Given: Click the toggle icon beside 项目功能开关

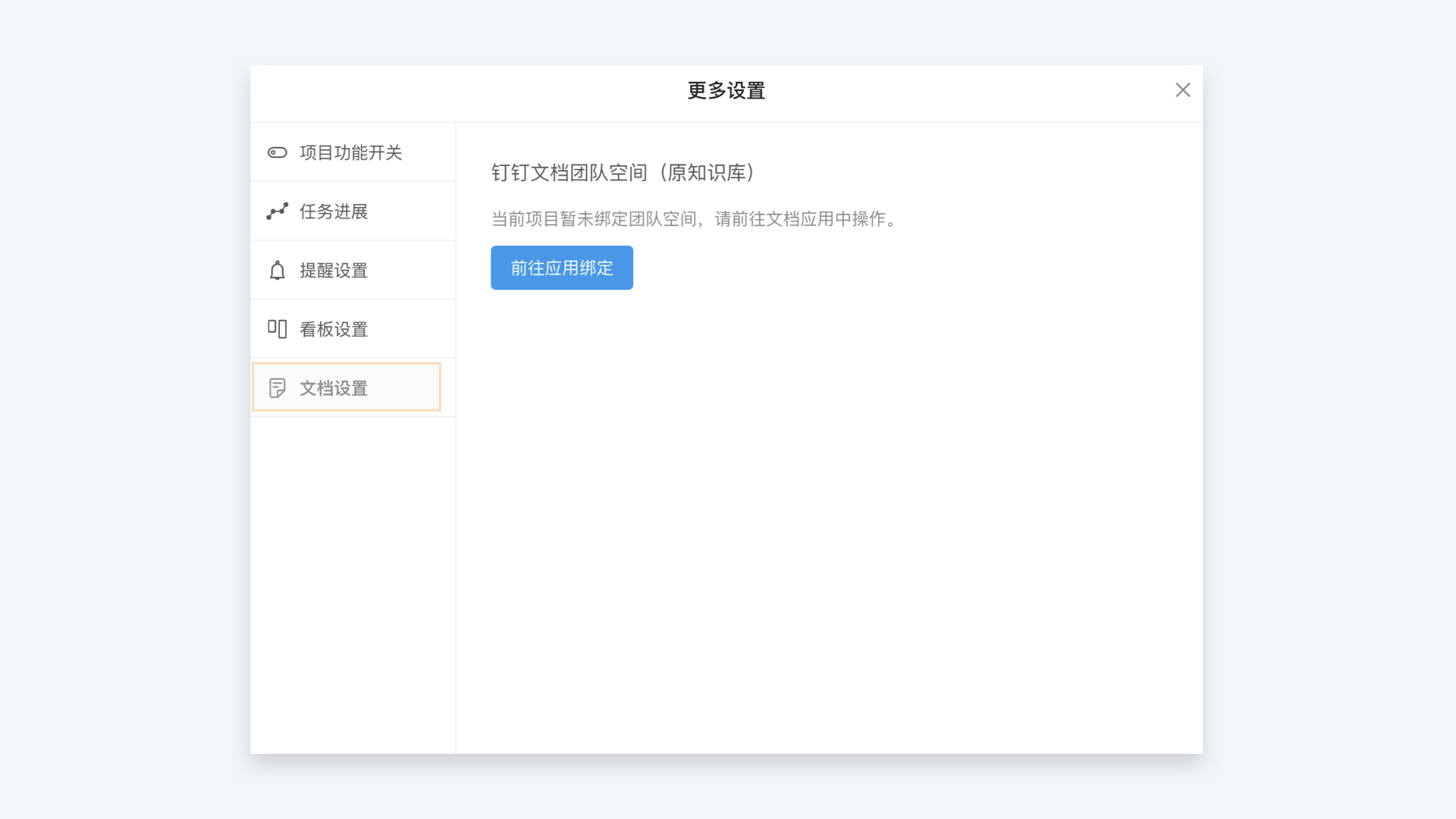Looking at the screenshot, I should [x=277, y=152].
